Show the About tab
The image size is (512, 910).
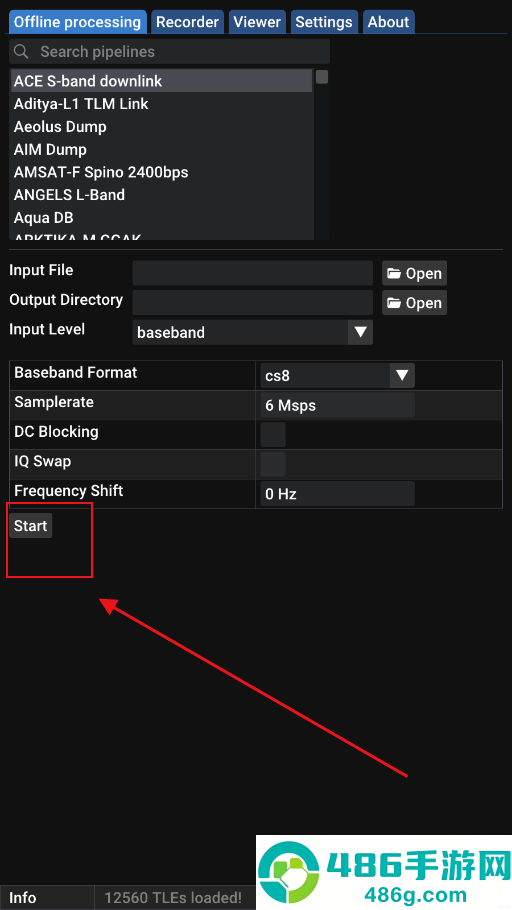(x=388, y=22)
